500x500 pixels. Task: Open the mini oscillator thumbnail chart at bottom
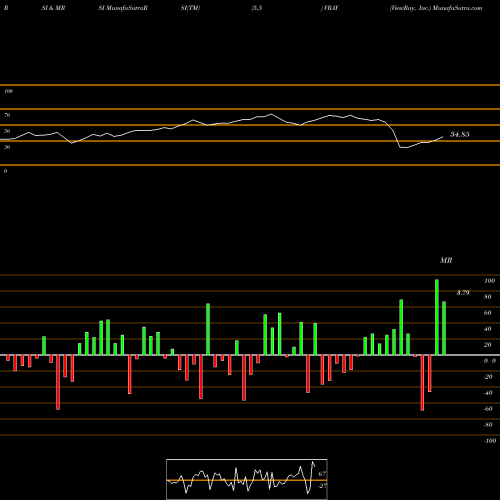(x=247, y=479)
